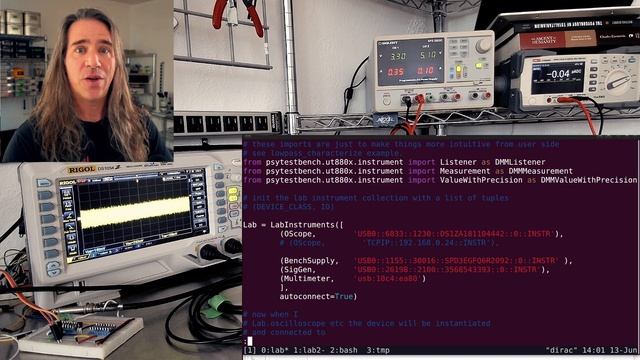Click the "(Multimeter," tuple entry
Viewport: 640px width, 360px height.
click(307, 279)
